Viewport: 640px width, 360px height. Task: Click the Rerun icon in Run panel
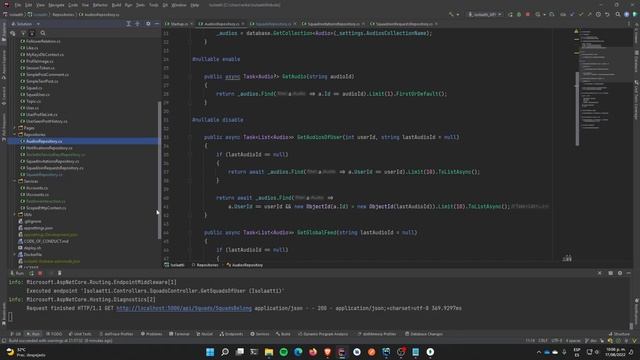coord(31,273)
